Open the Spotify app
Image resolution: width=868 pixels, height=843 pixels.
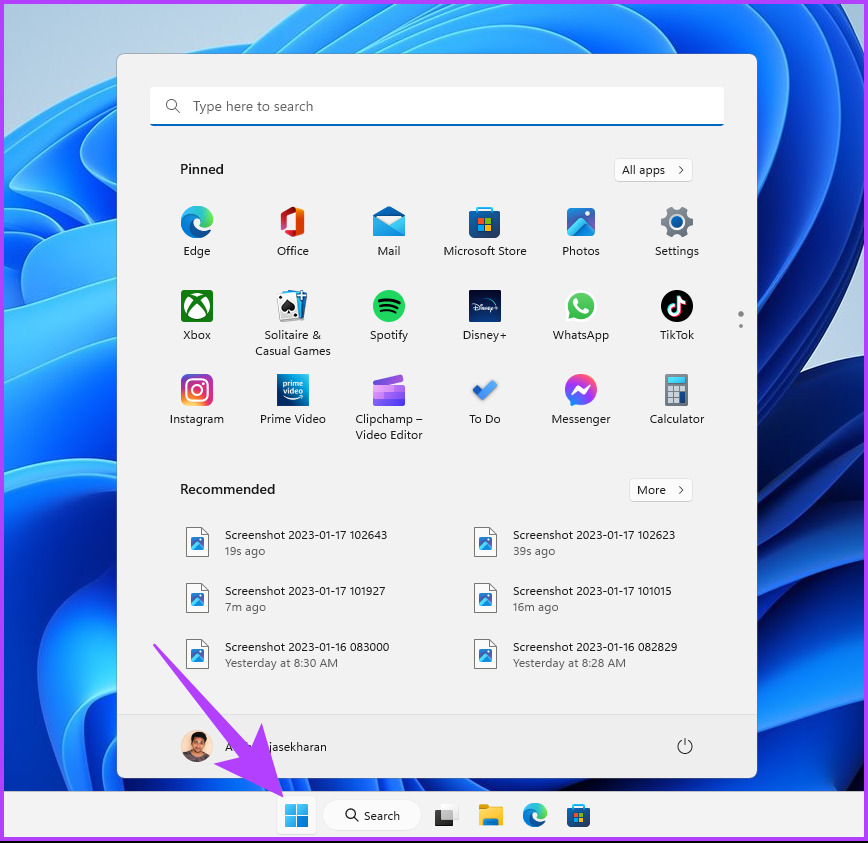click(x=388, y=307)
